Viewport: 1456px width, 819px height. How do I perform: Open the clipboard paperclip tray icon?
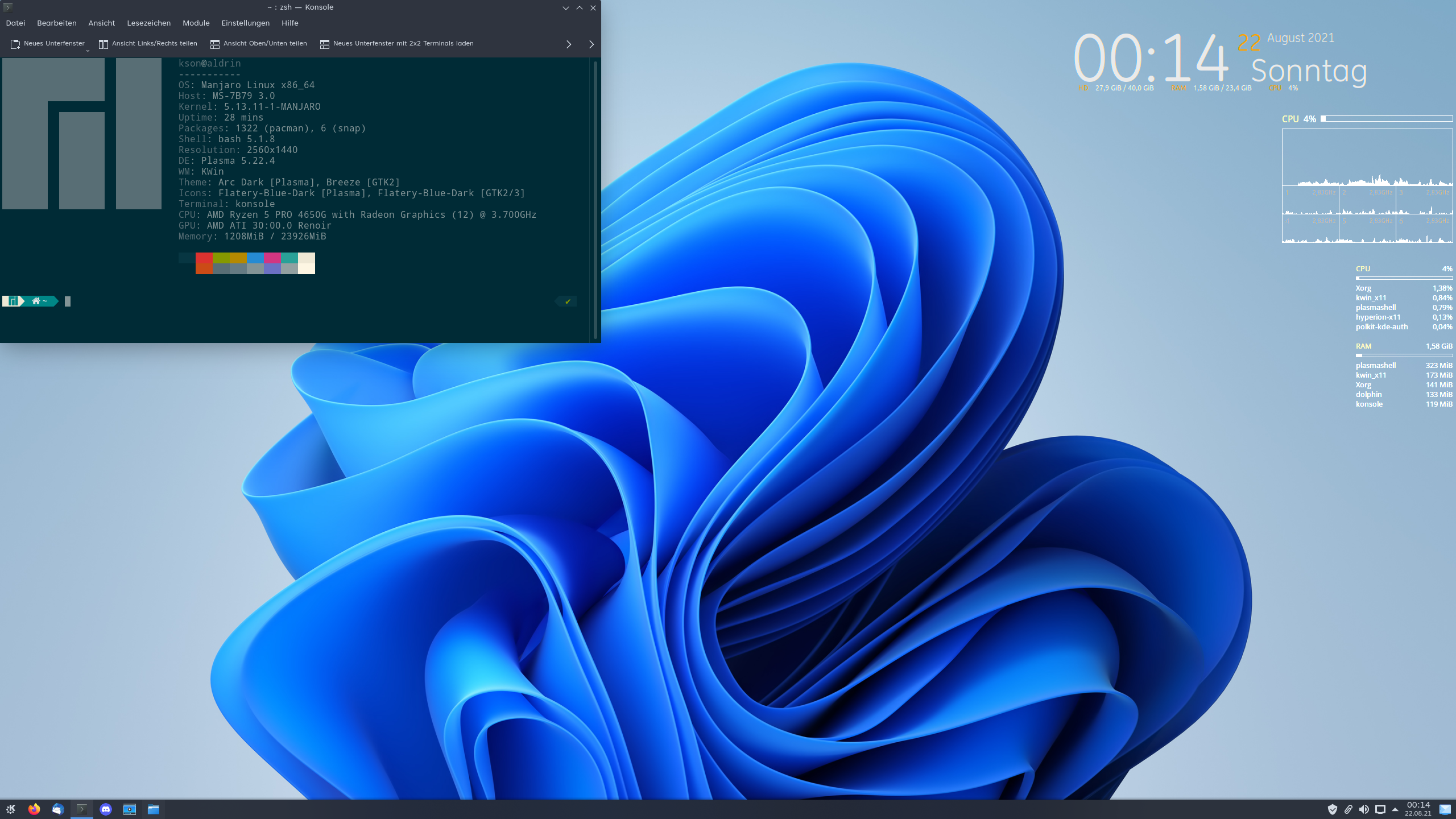[1348, 809]
